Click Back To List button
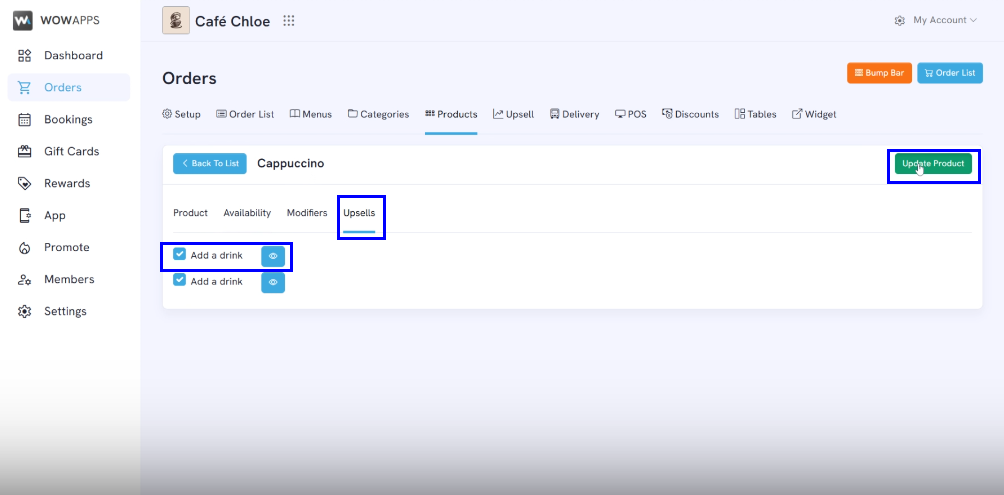 (210, 163)
